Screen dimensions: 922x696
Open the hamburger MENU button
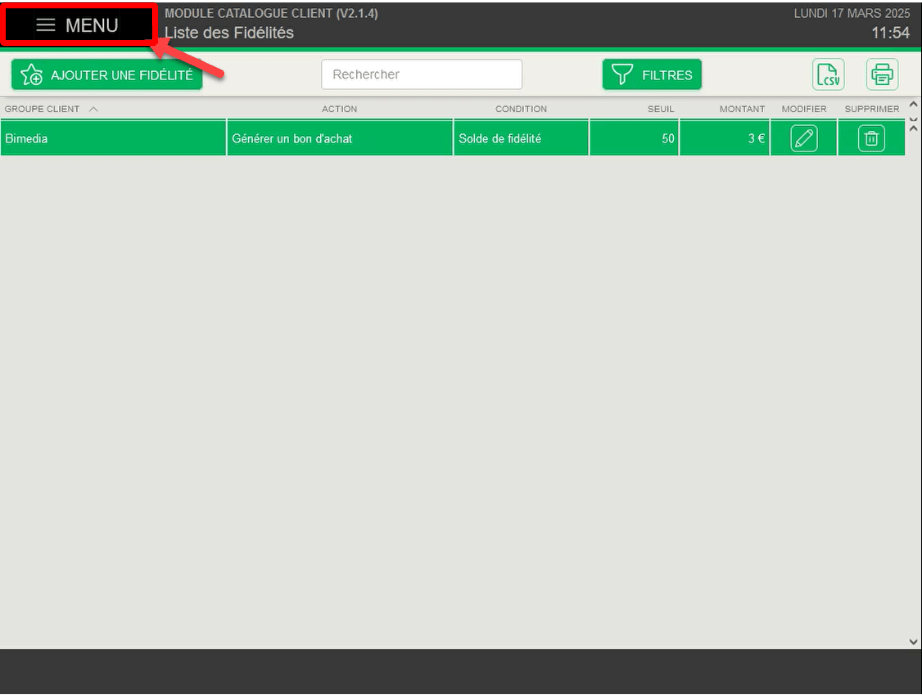coord(78,26)
